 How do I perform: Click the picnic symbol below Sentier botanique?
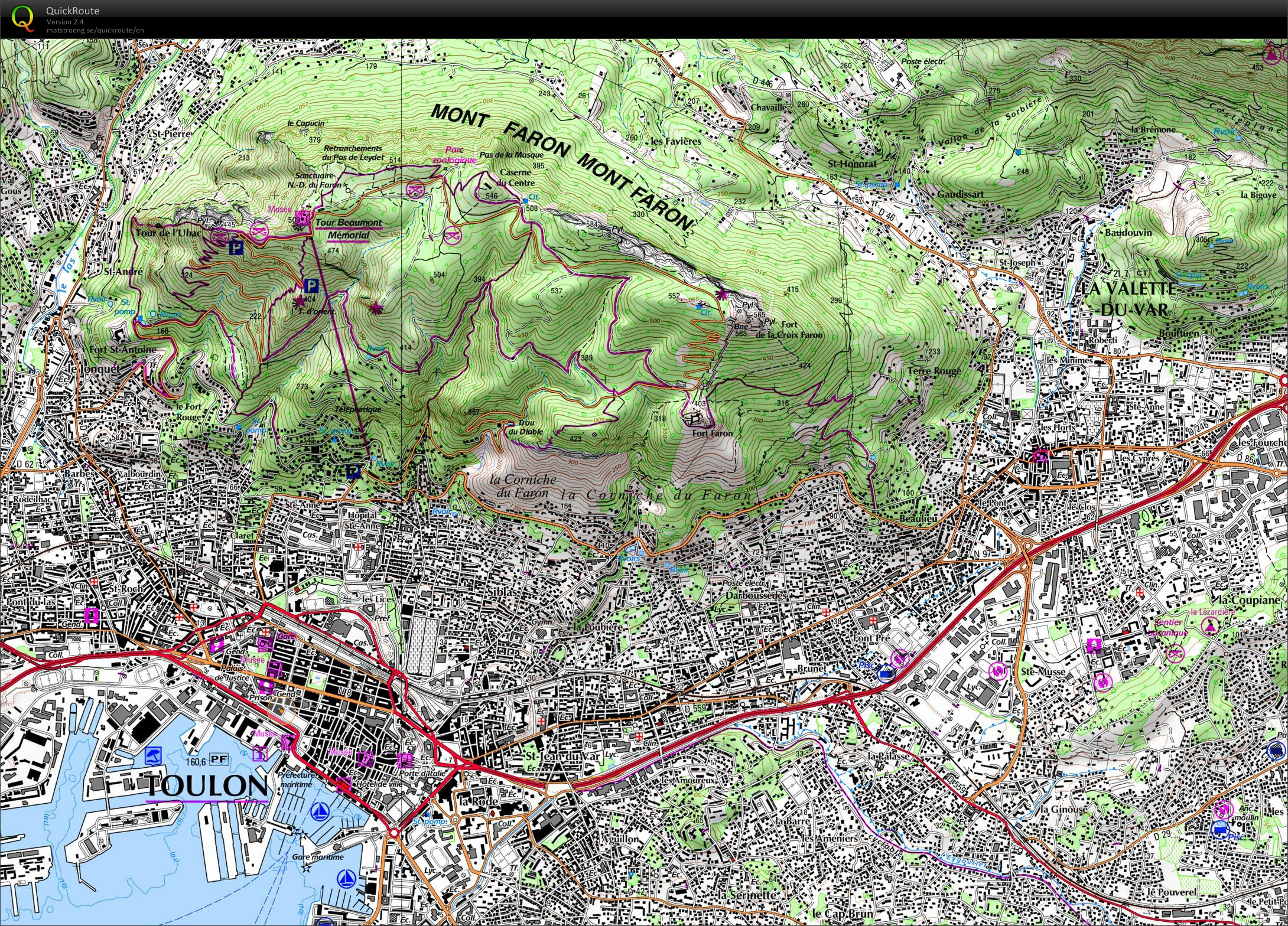pyautogui.click(x=1175, y=654)
